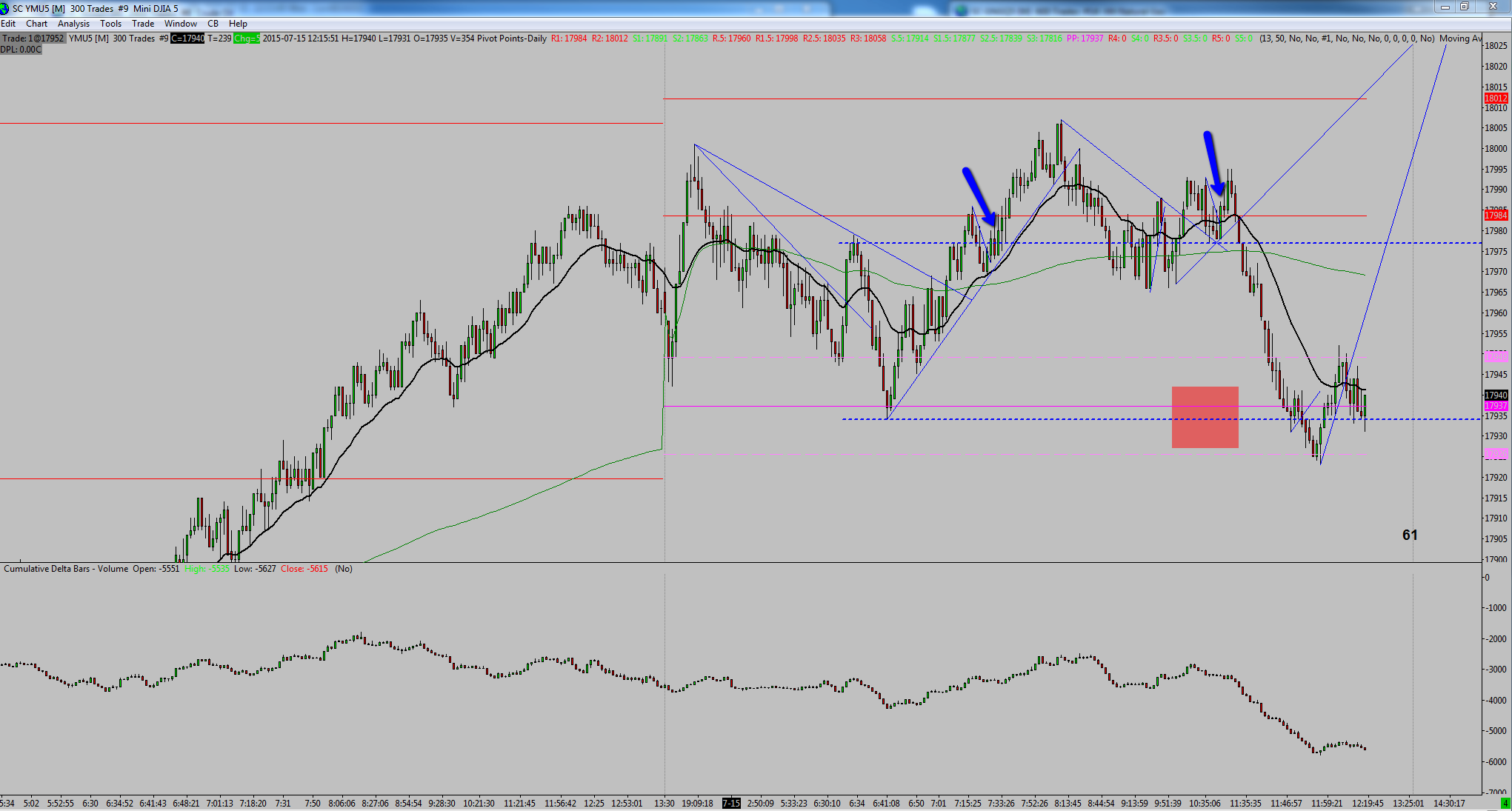Click the green '4' box in bottom corner
Screen dimensions: 1512x811
tap(1505, 804)
